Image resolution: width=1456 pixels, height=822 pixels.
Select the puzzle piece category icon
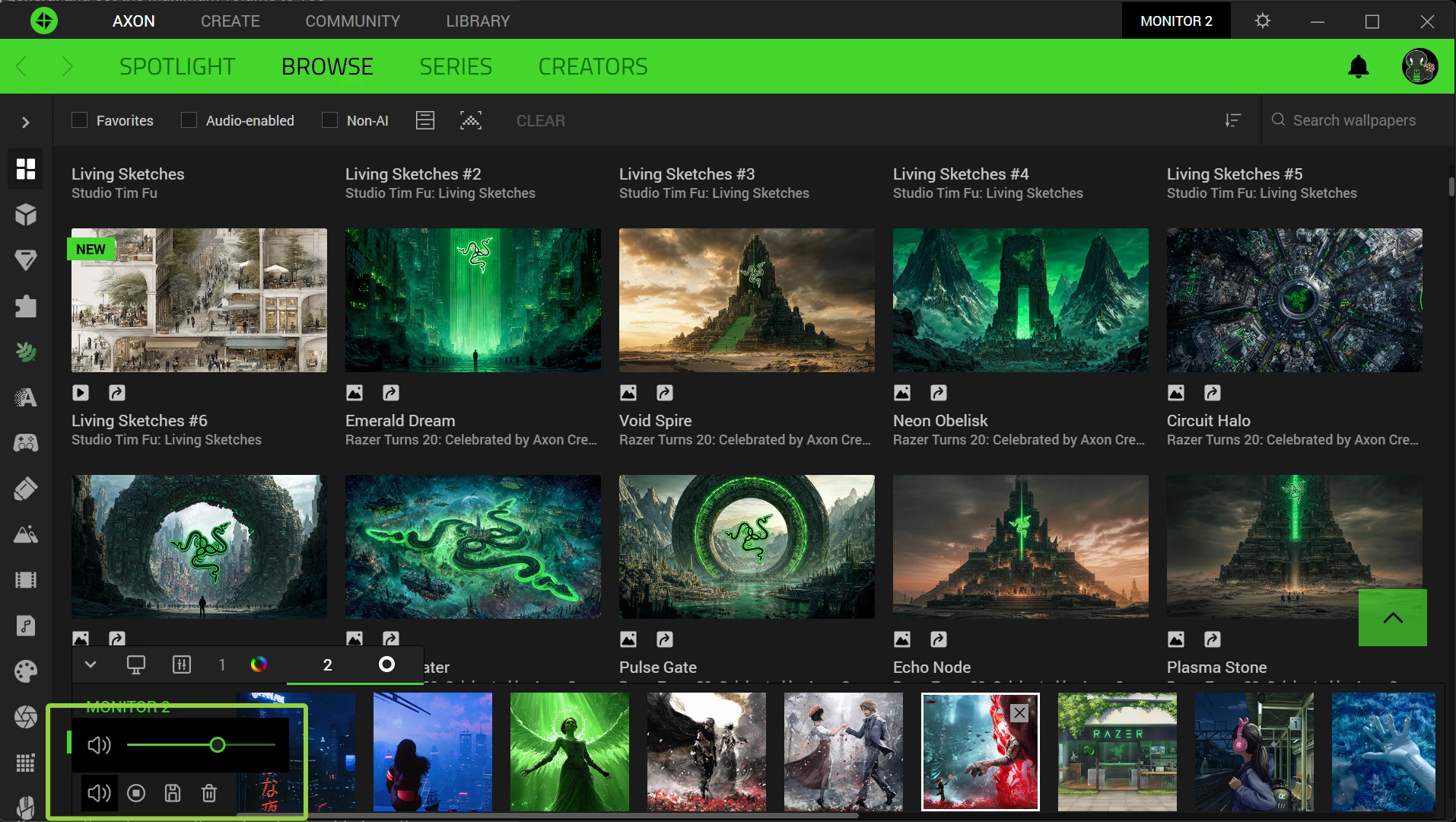click(26, 306)
